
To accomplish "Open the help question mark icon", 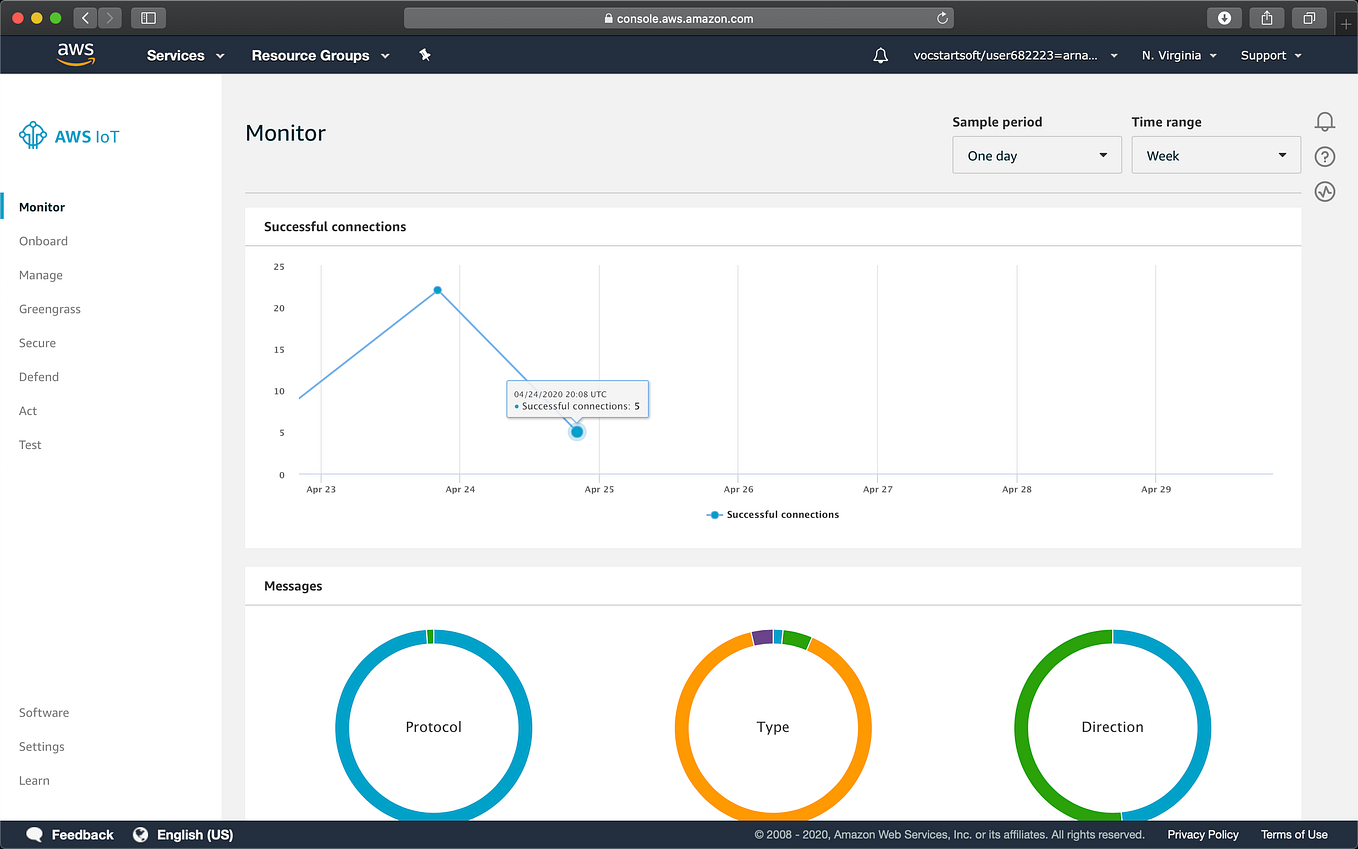I will [x=1324, y=156].
